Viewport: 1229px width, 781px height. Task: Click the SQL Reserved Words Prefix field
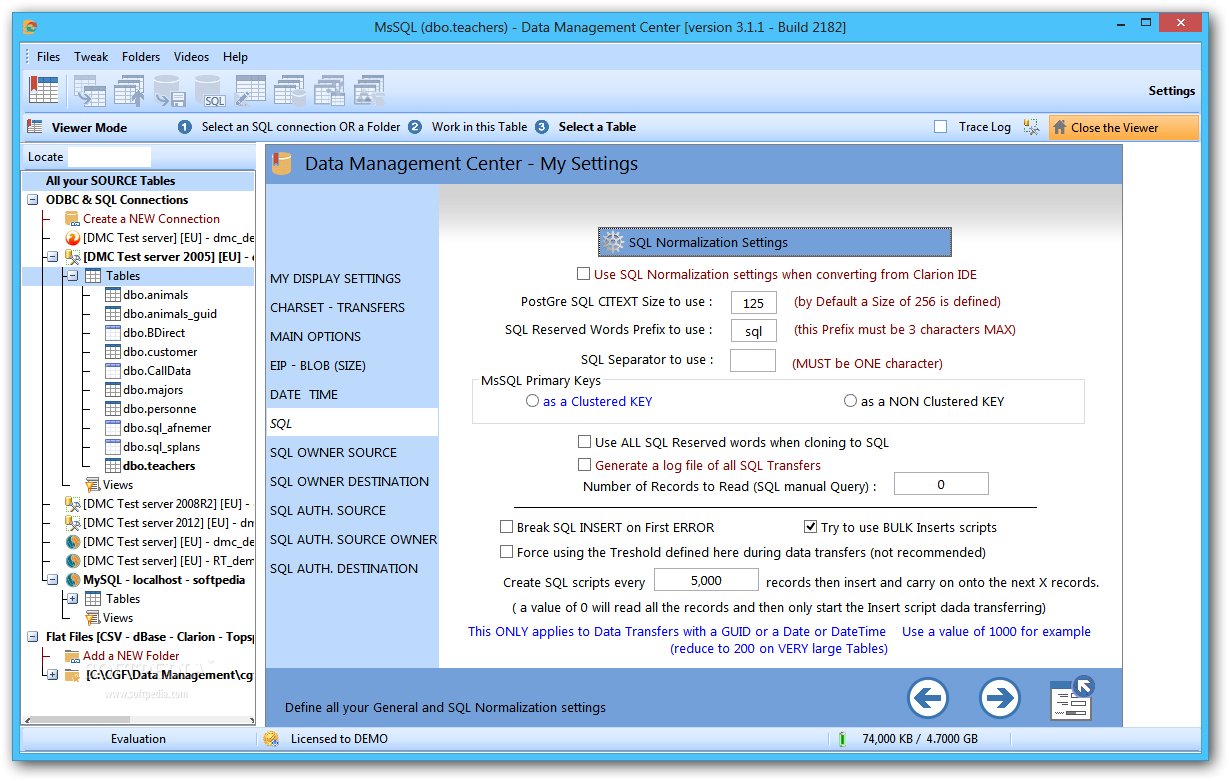754,331
